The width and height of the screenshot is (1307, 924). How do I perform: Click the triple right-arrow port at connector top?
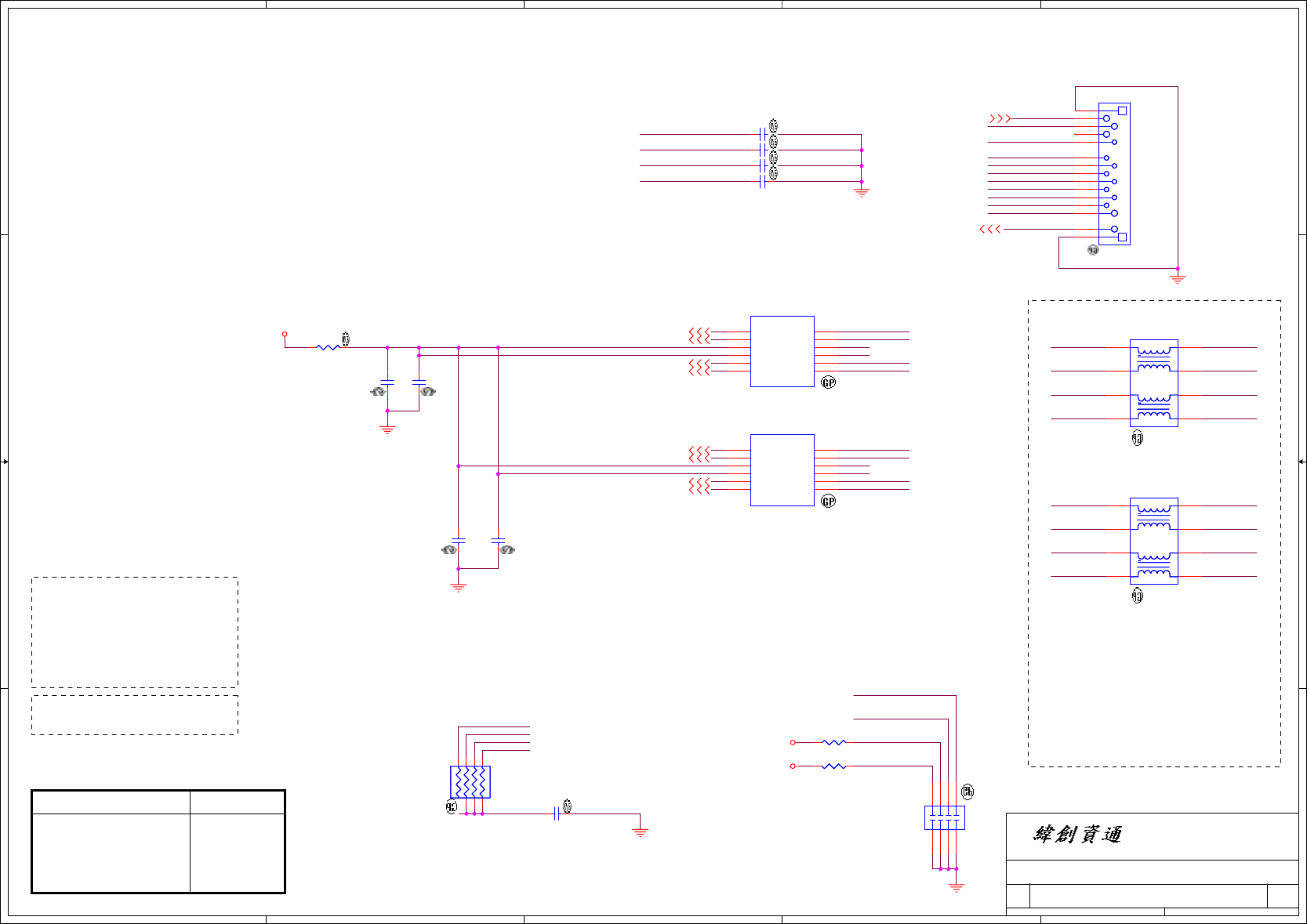(x=1000, y=118)
